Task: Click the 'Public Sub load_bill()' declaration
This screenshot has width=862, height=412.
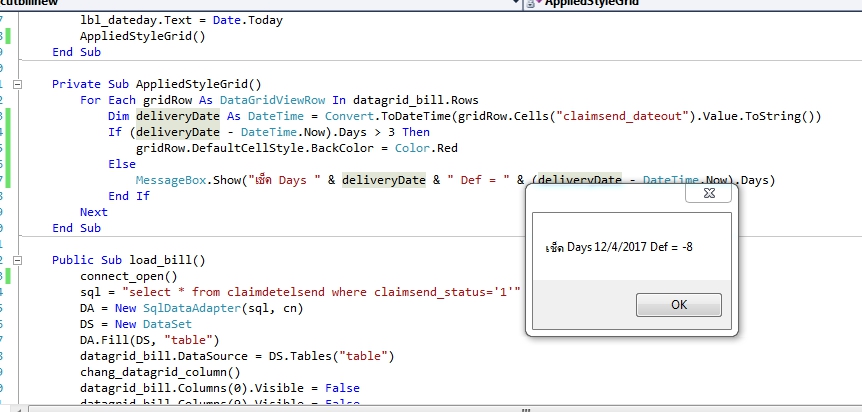Action: point(129,260)
